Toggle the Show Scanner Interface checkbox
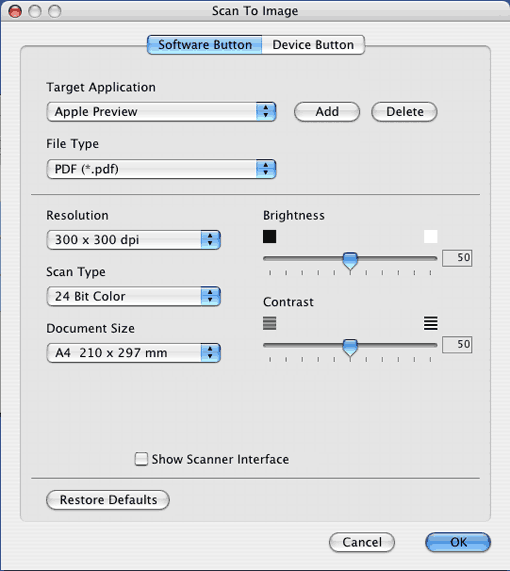The width and height of the screenshot is (510, 571). point(141,459)
